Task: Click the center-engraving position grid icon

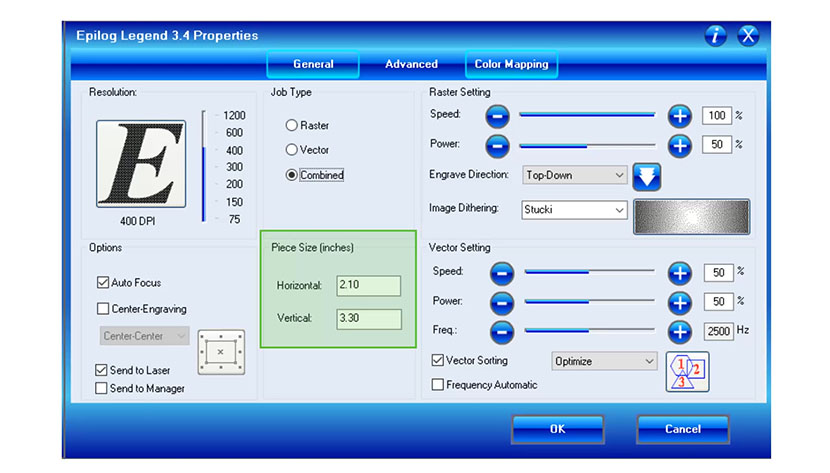Action: tap(220, 352)
